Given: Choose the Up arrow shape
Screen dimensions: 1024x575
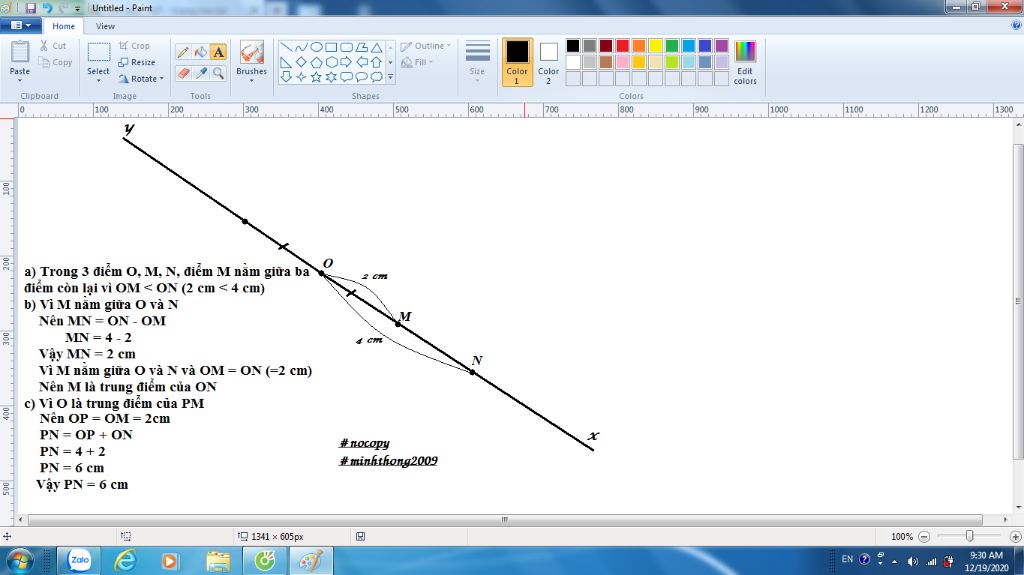Looking at the screenshot, I should coord(376,62).
